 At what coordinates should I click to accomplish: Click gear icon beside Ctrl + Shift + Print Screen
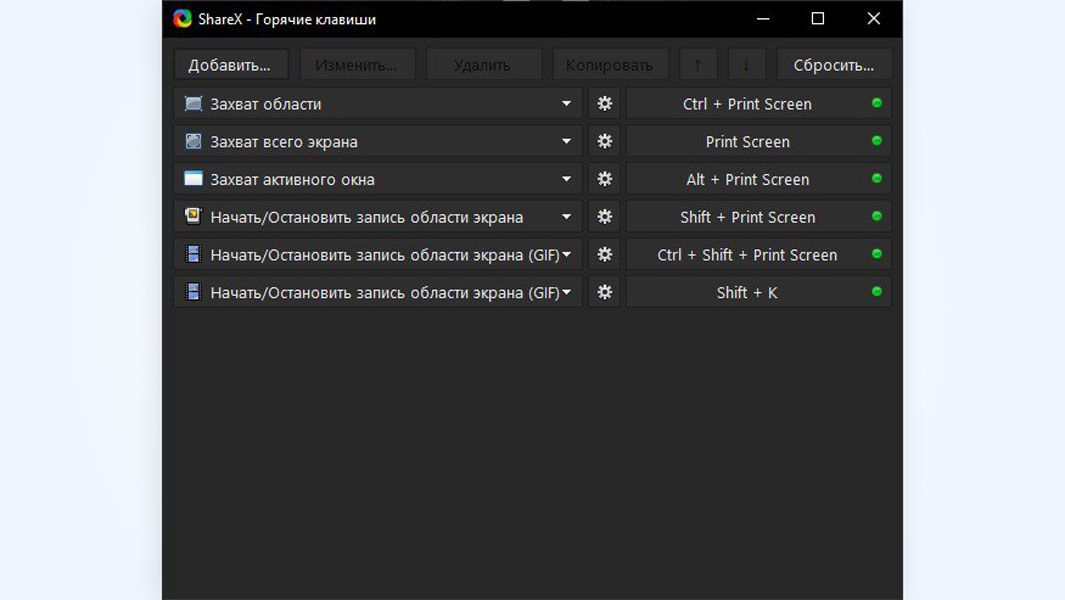pyautogui.click(x=604, y=255)
